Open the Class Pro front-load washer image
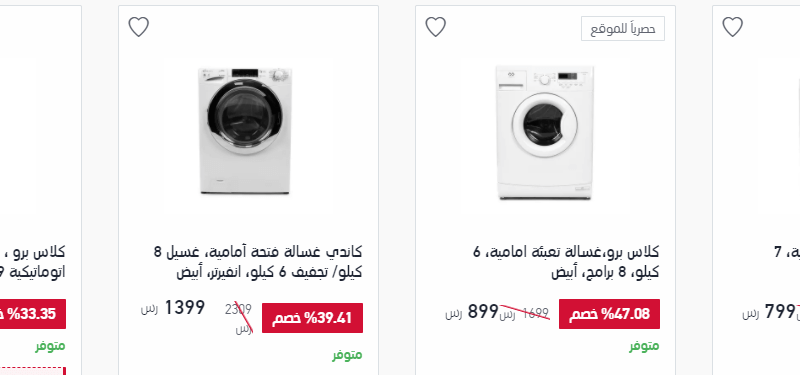The image size is (800, 375). point(544,132)
